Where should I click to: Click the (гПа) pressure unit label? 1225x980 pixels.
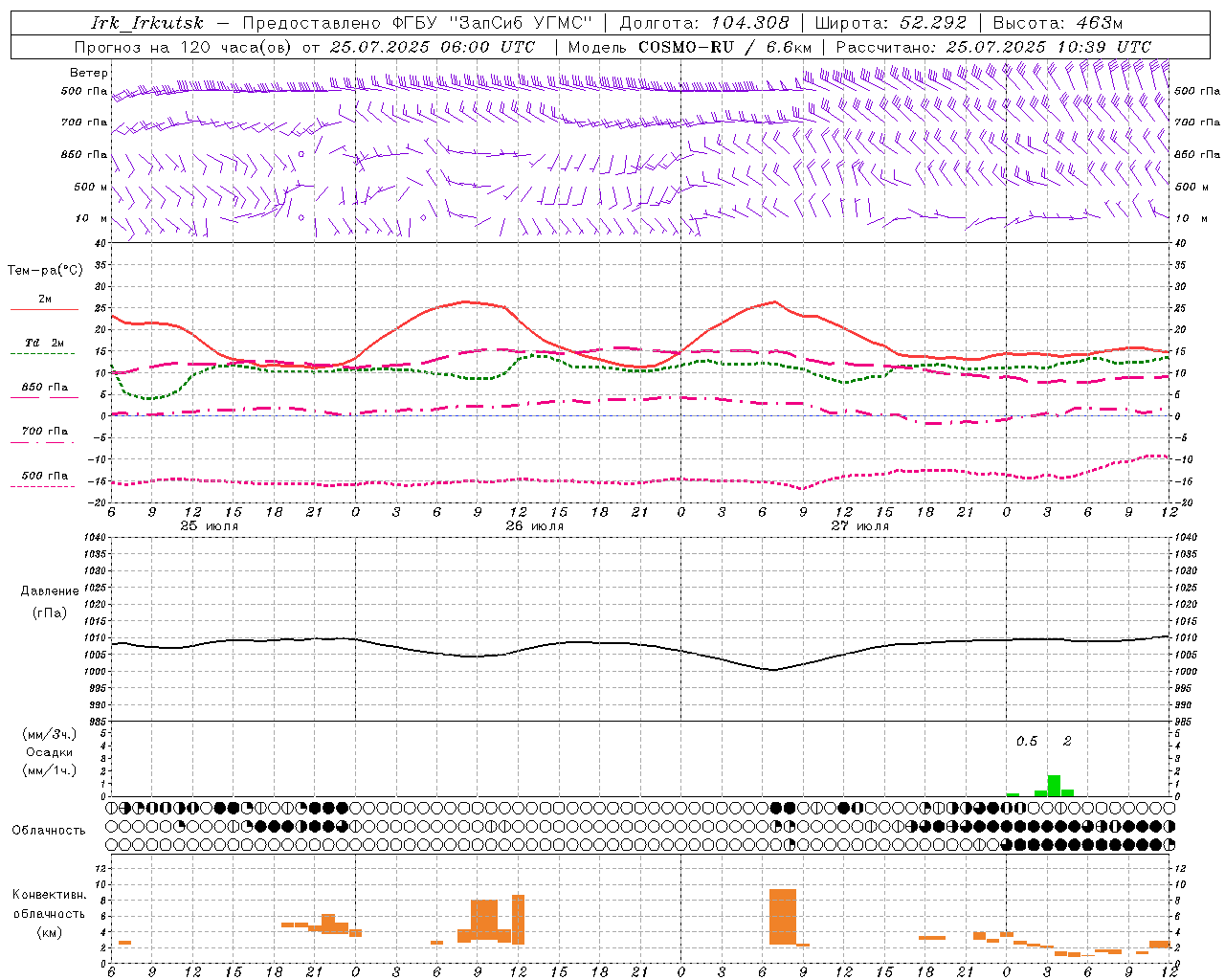tap(49, 613)
